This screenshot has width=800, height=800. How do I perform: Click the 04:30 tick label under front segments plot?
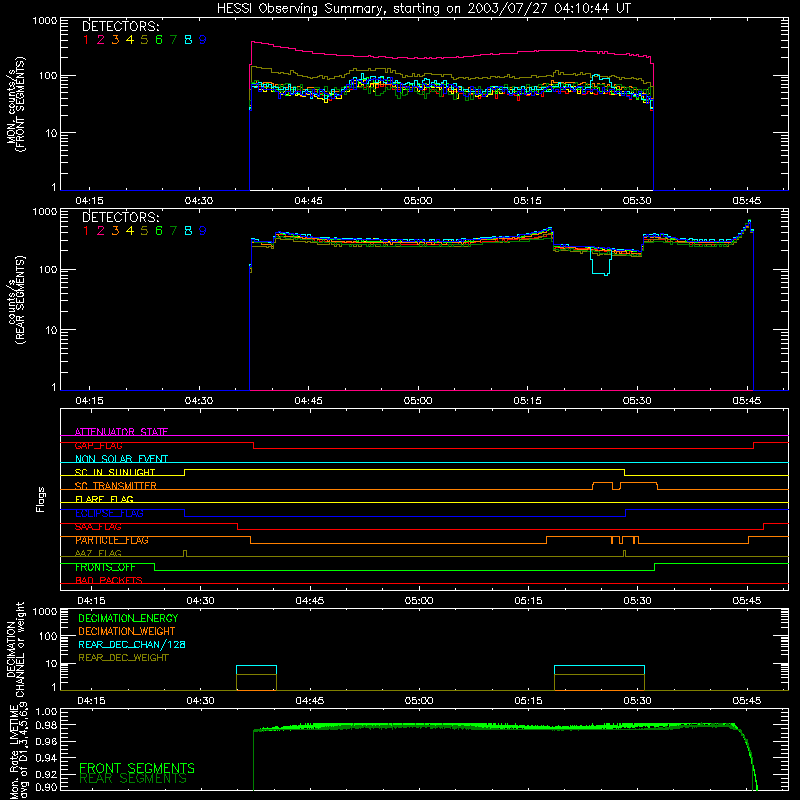(x=199, y=201)
